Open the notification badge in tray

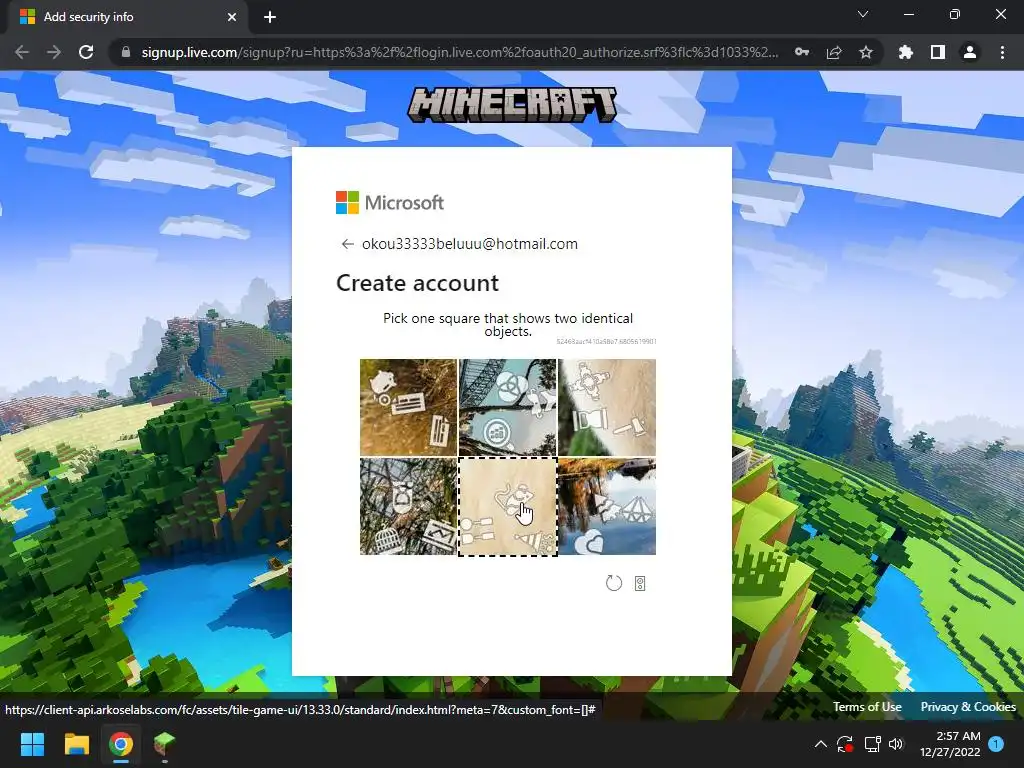coord(996,743)
